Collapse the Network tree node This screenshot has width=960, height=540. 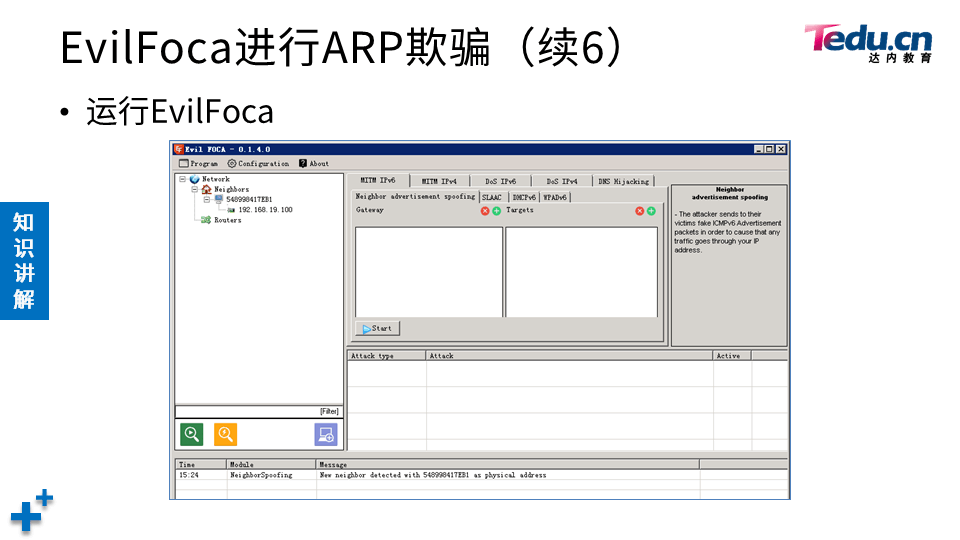[182, 179]
